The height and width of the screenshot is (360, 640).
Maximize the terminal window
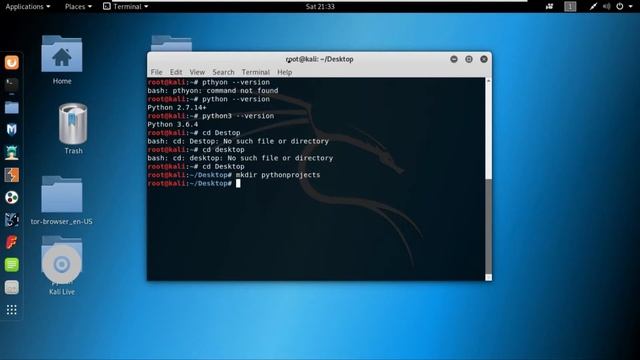(x=469, y=59)
